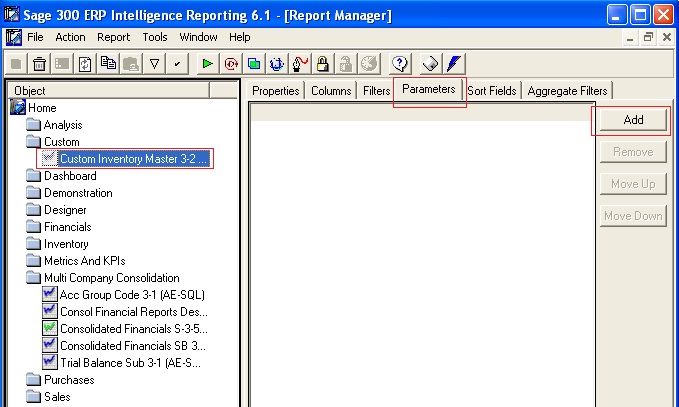Select the Financials folder

point(68,227)
